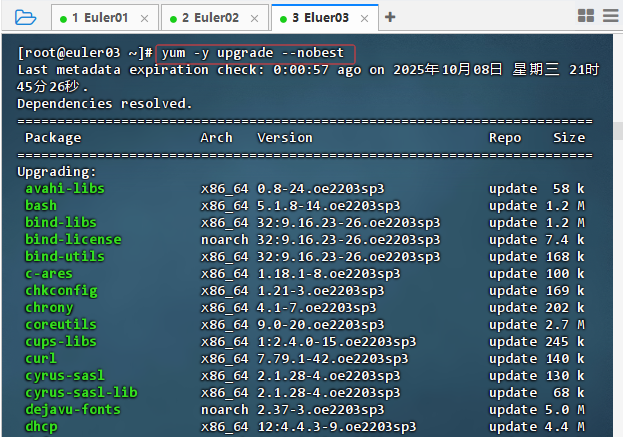Click the cups-libs package name
623x437 pixels.
point(61,342)
